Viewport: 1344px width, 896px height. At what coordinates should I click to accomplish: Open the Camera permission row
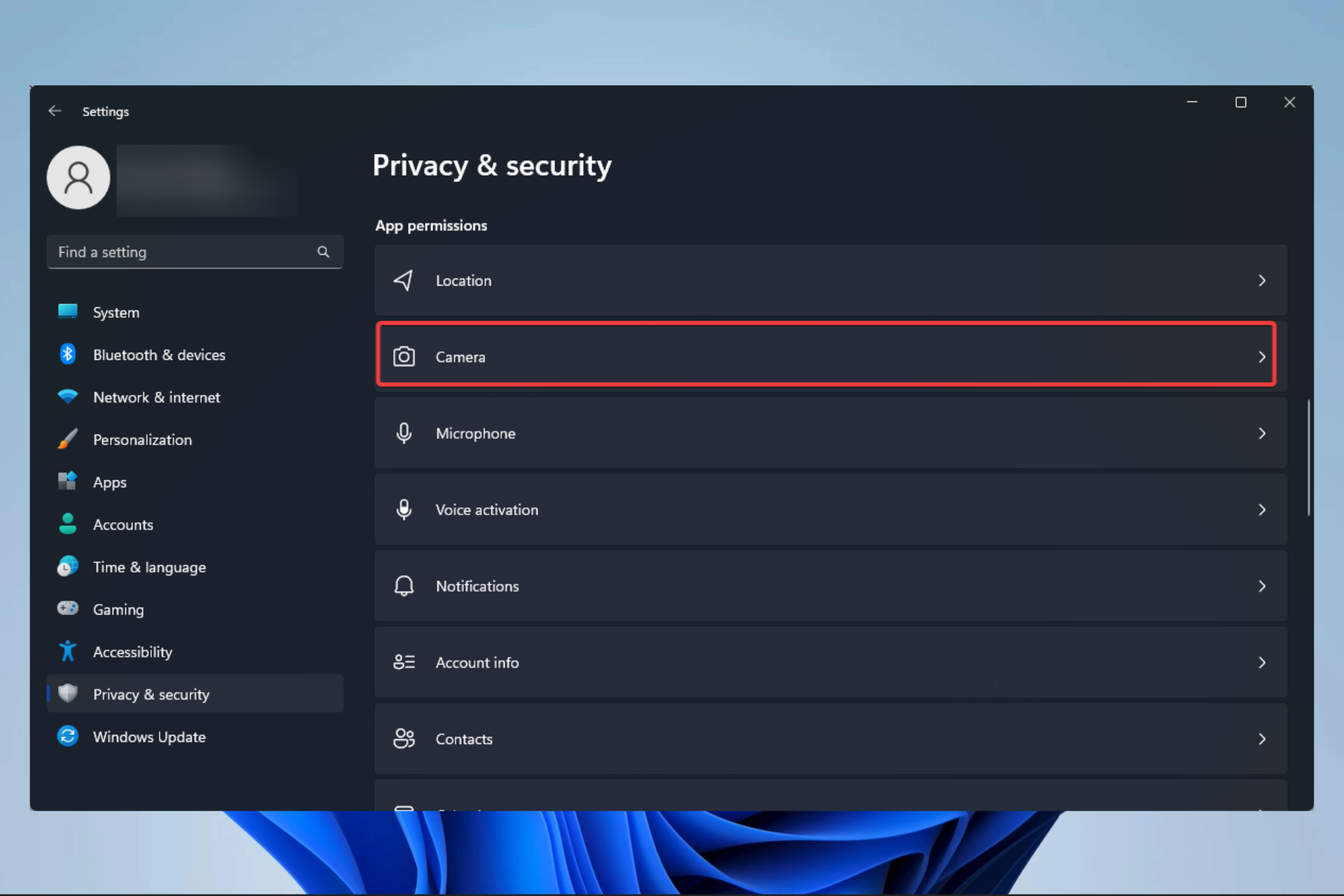click(830, 357)
